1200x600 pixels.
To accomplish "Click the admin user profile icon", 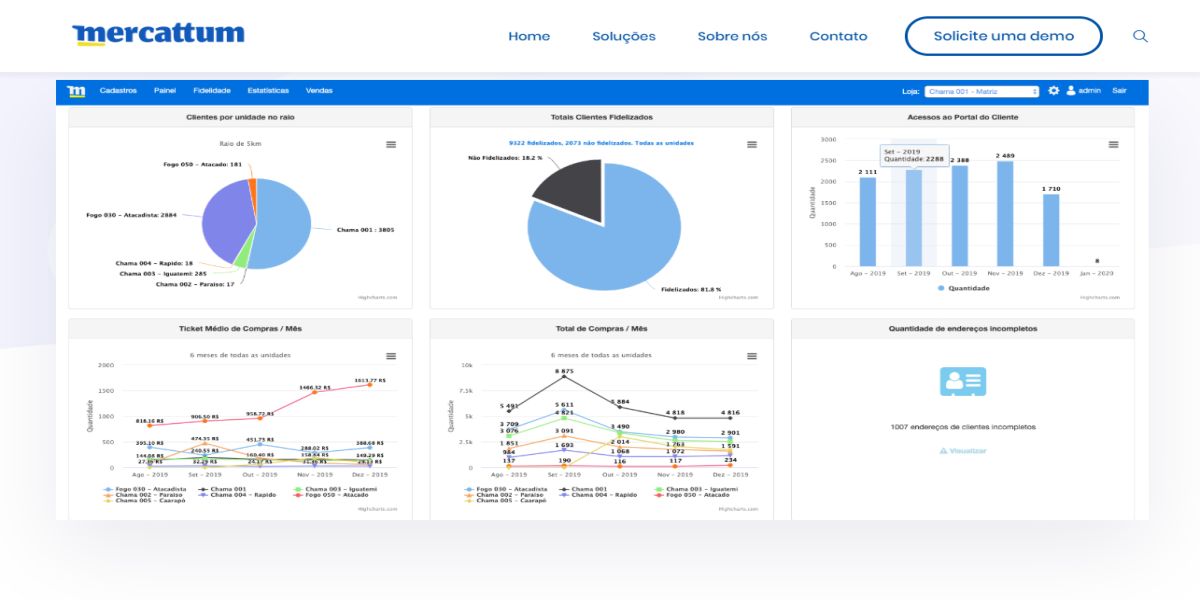I will [1071, 90].
